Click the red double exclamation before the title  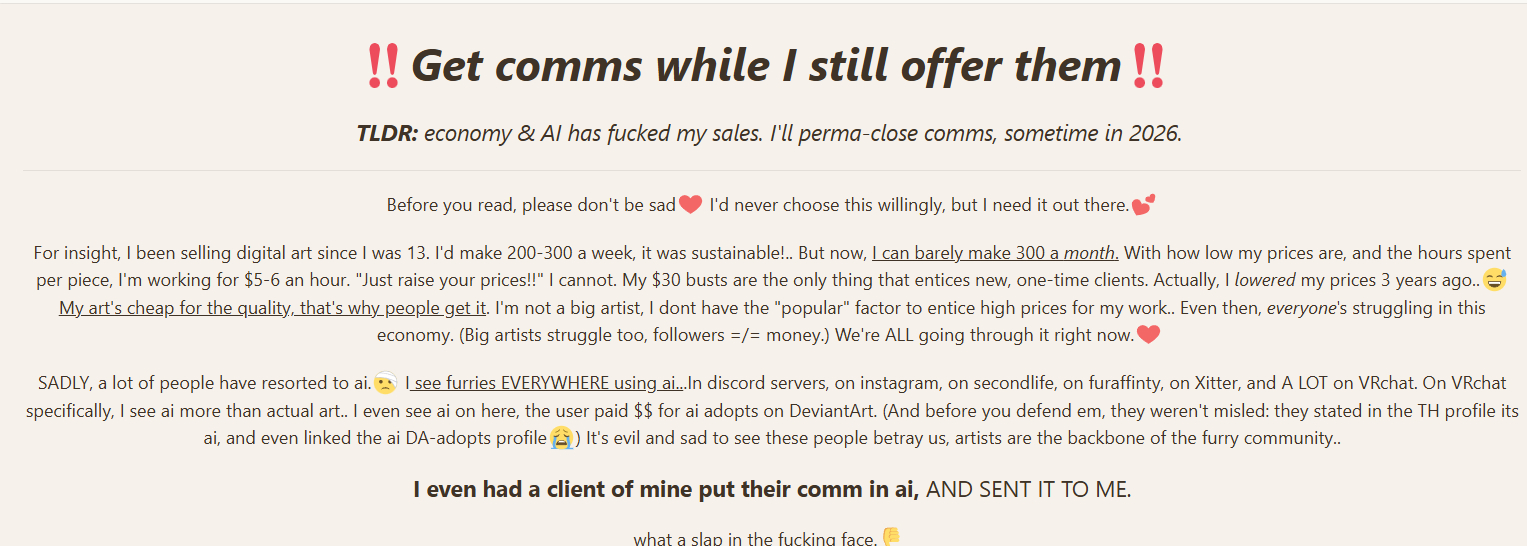click(383, 66)
